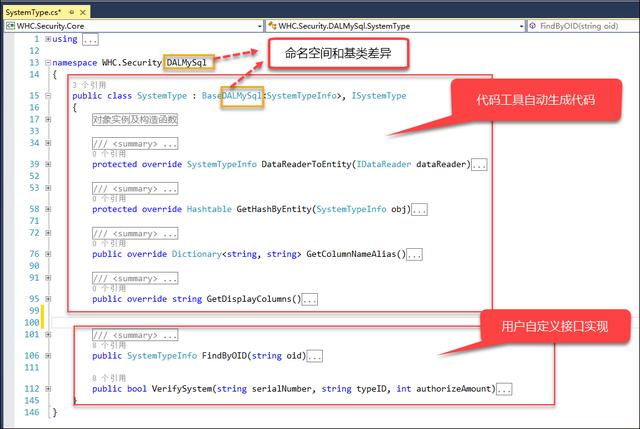Click line number 100 in the margin

click(x=32, y=323)
